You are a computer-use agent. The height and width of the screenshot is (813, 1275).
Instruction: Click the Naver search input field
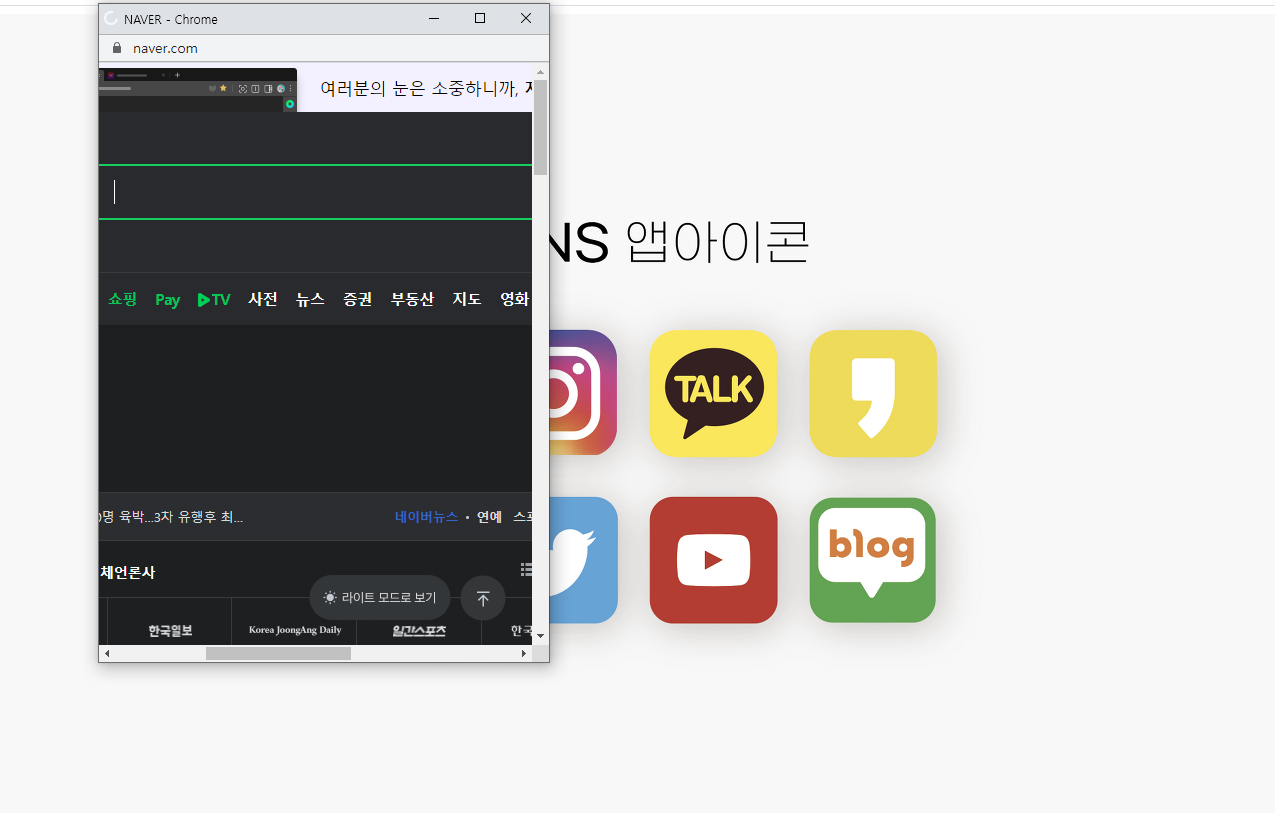tap(316, 192)
